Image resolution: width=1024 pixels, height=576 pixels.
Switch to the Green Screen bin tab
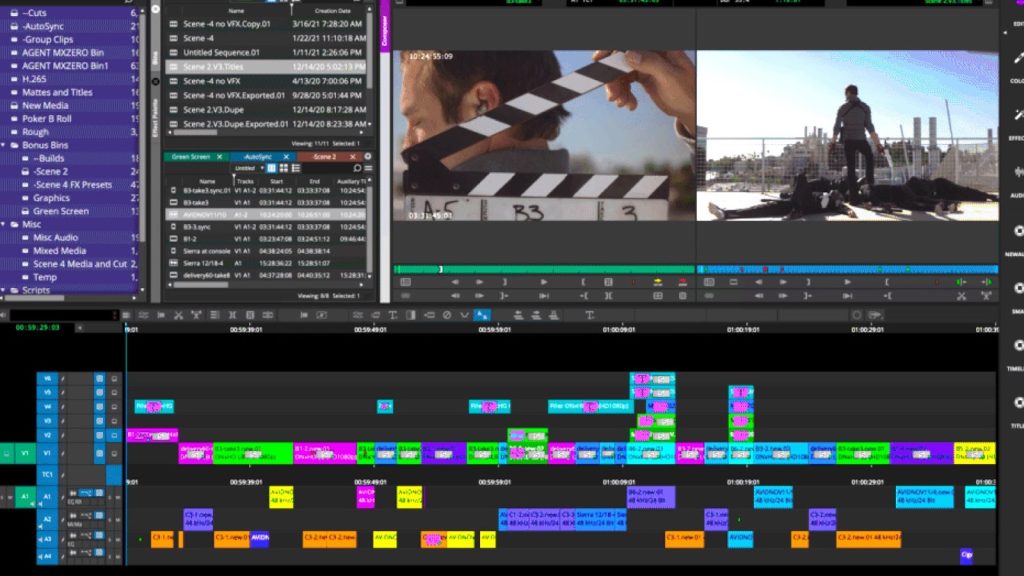pyautogui.click(x=187, y=156)
